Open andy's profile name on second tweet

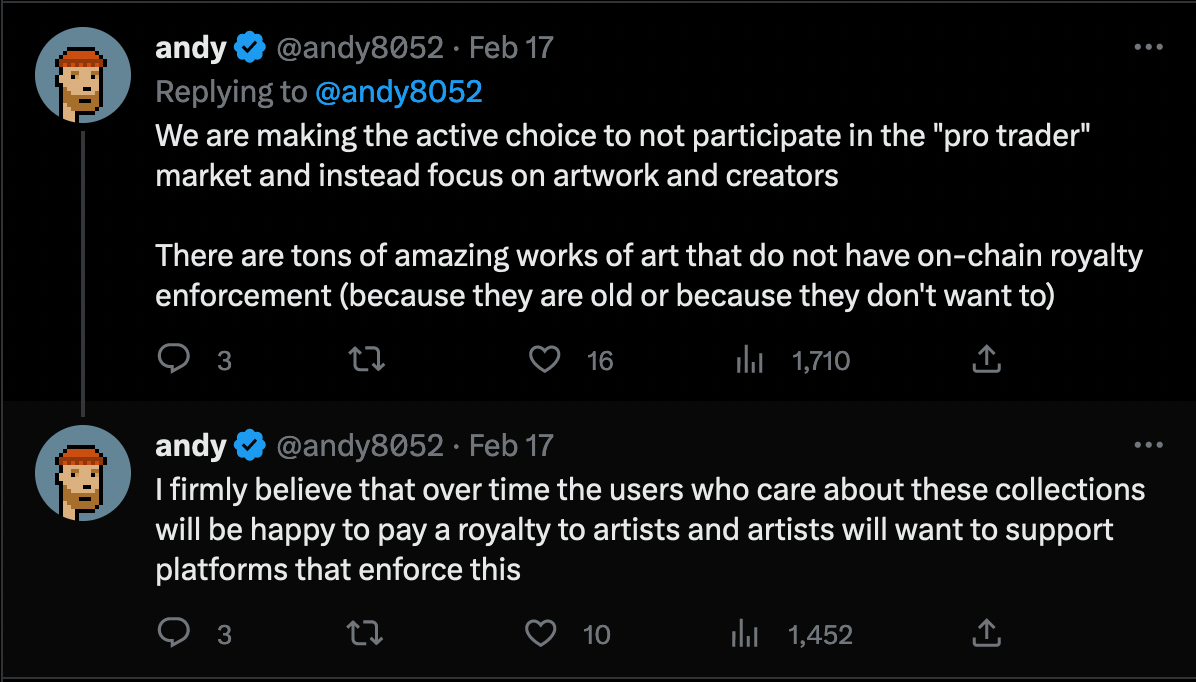(x=191, y=445)
